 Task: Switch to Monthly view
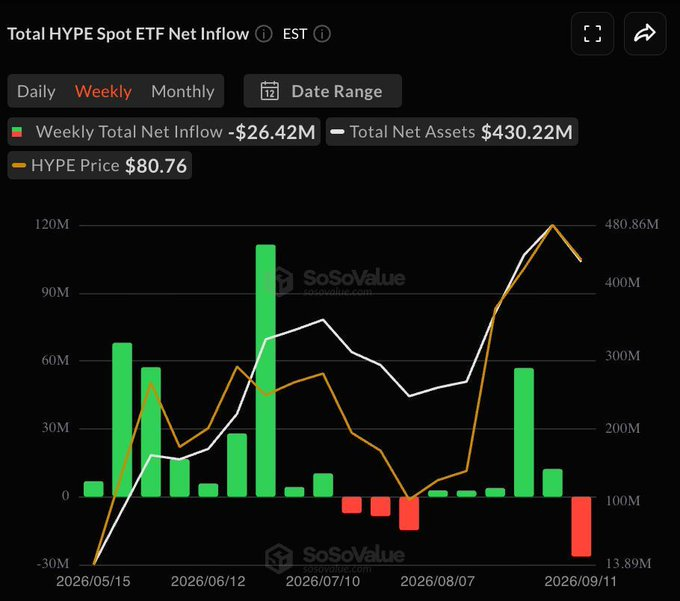183,91
